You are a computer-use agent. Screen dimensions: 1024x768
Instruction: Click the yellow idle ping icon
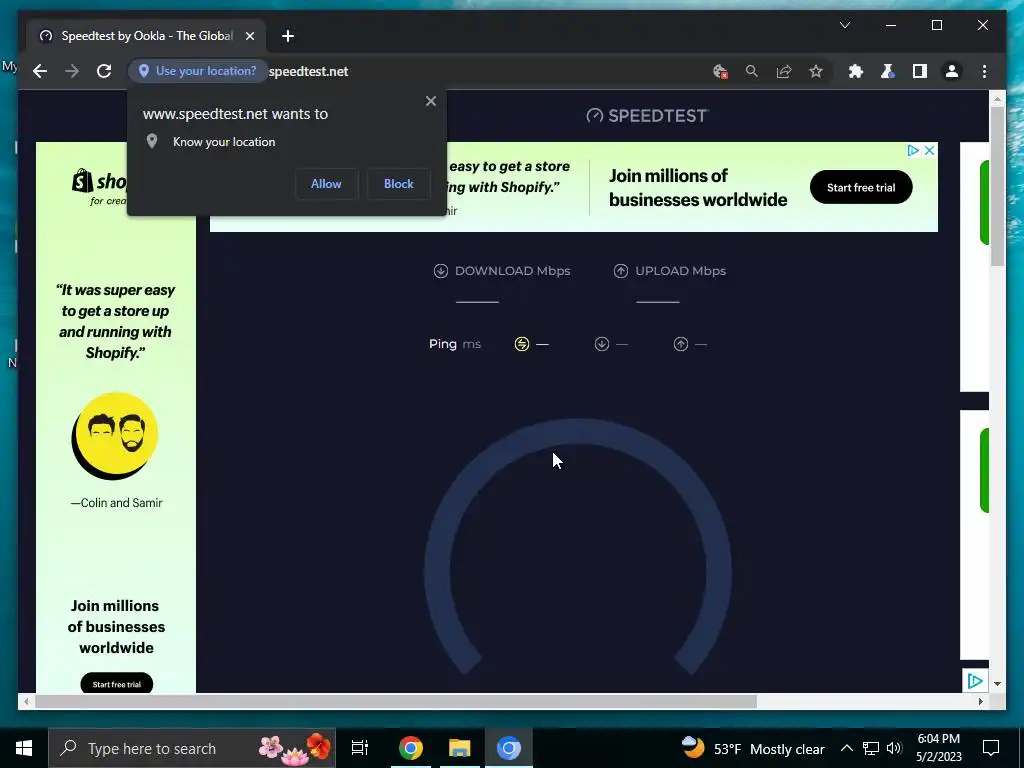pyautogui.click(x=522, y=344)
